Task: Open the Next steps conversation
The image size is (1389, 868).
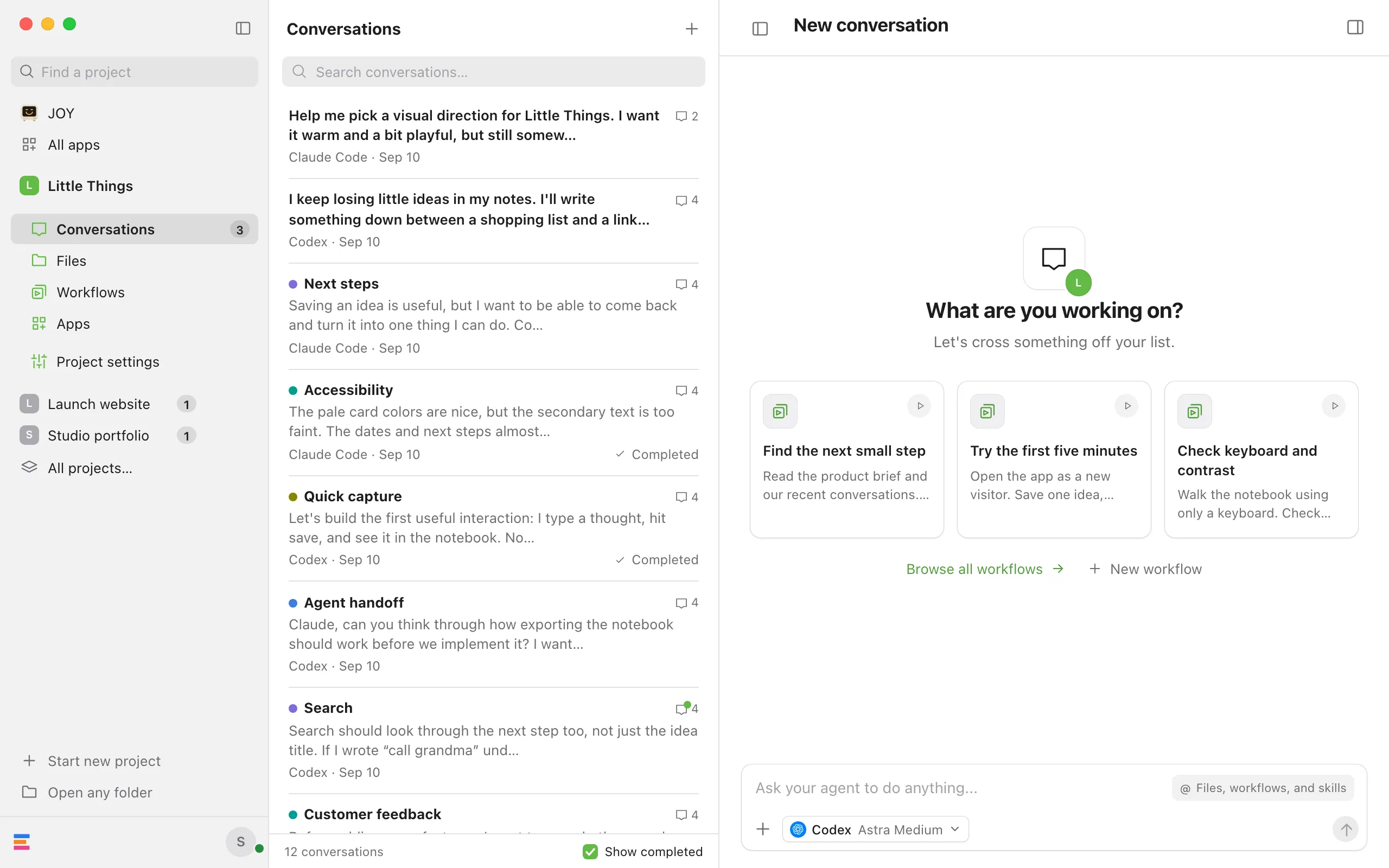Action: (x=493, y=316)
